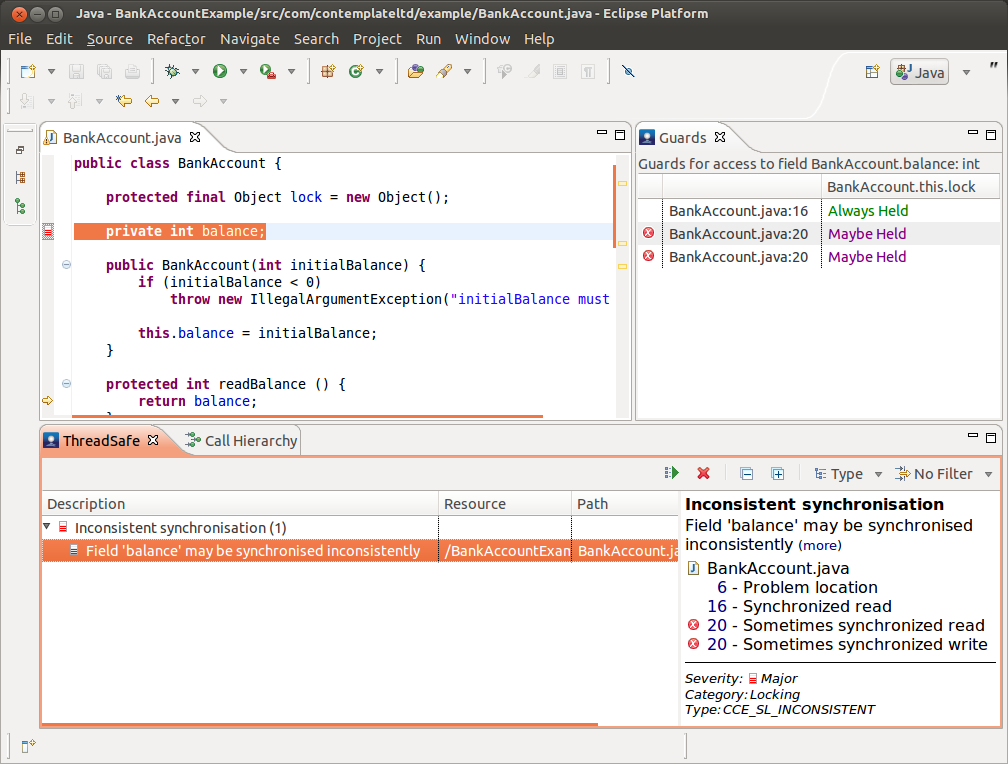Open the File menu
The width and height of the screenshot is (1008, 764).
coord(20,39)
